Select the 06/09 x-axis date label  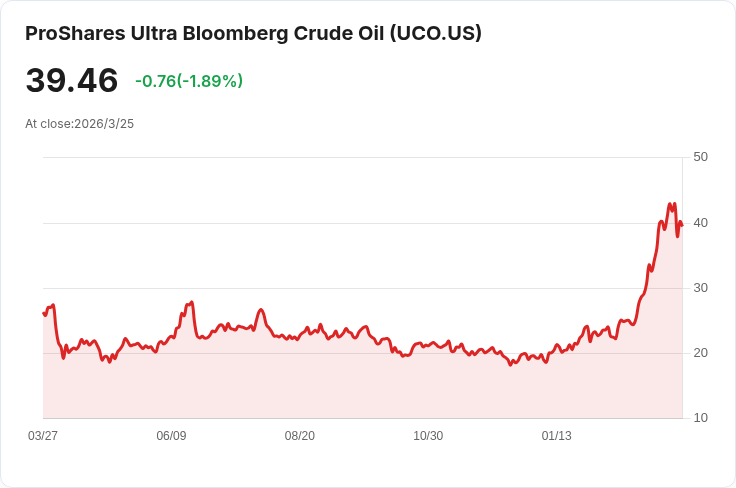[x=171, y=436]
